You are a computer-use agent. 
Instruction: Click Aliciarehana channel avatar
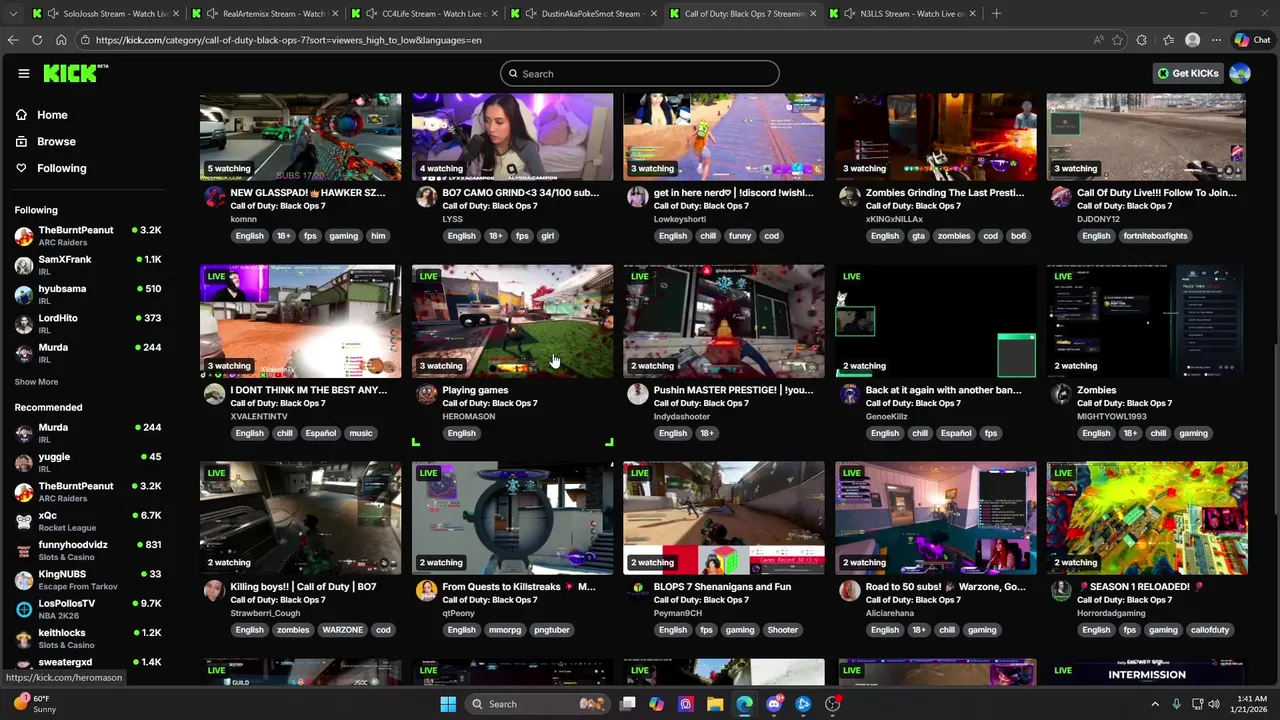[850, 591]
